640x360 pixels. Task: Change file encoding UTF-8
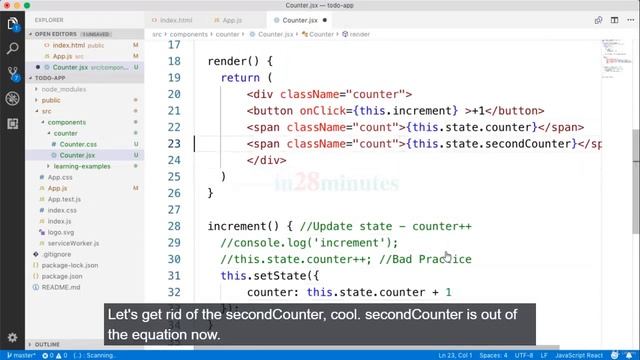[524, 356]
